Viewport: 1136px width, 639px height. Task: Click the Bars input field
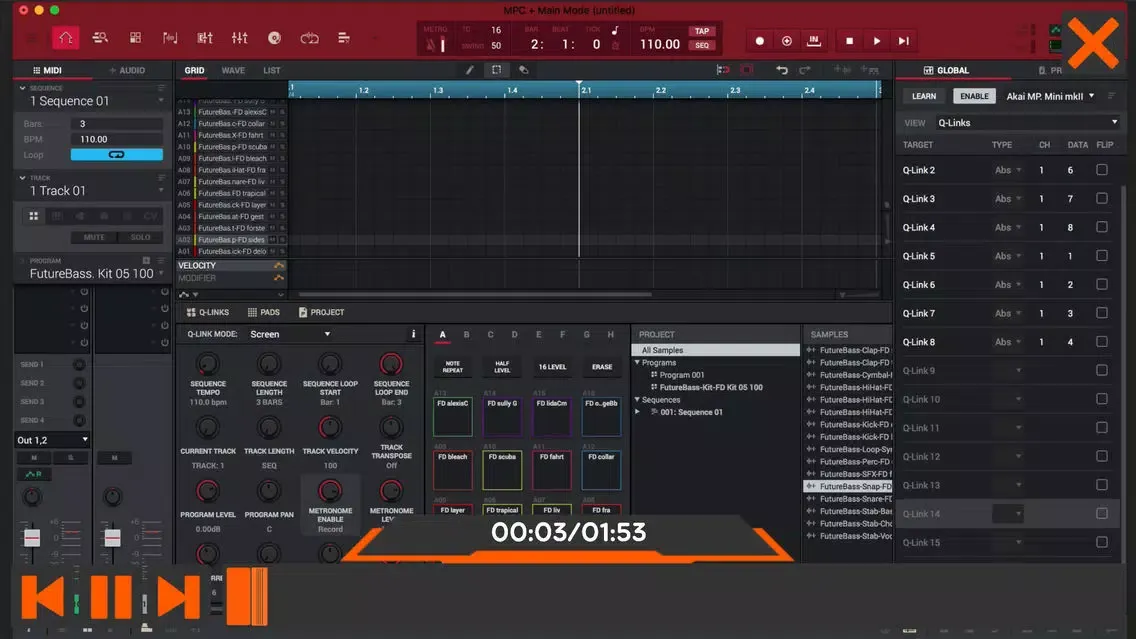(117, 124)
